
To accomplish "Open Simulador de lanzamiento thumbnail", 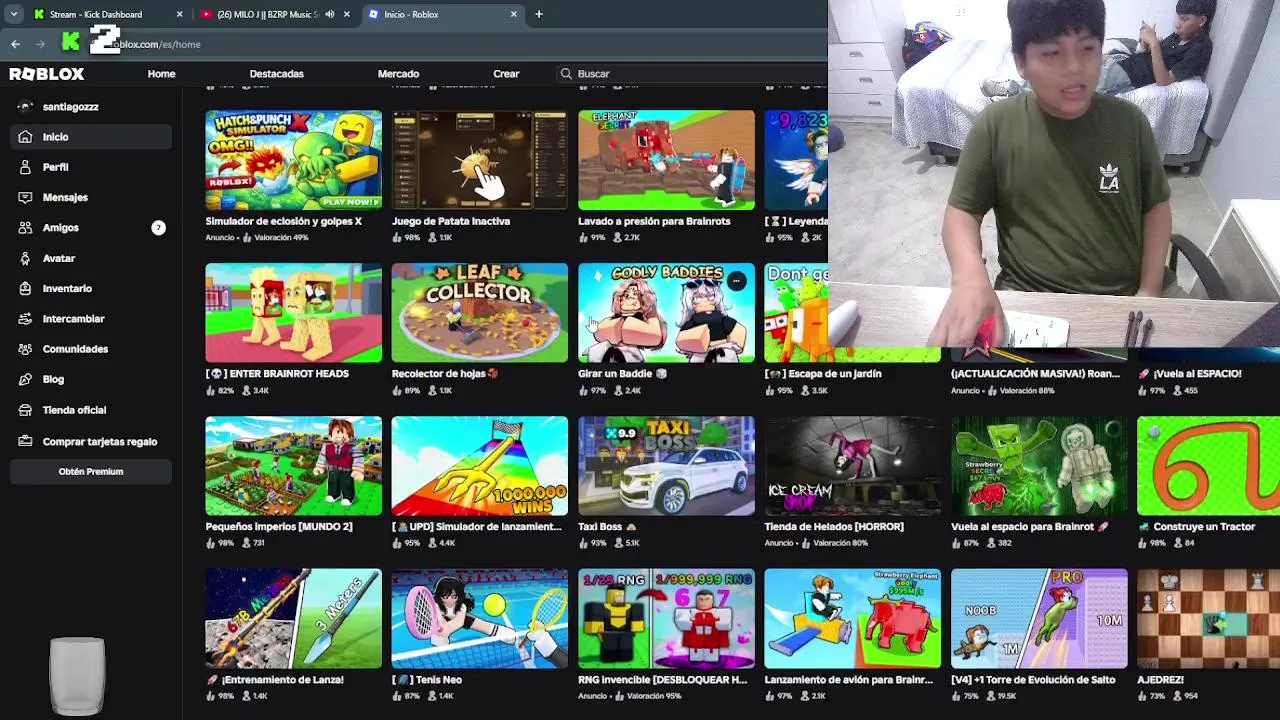I will click(x=480, y=466).
